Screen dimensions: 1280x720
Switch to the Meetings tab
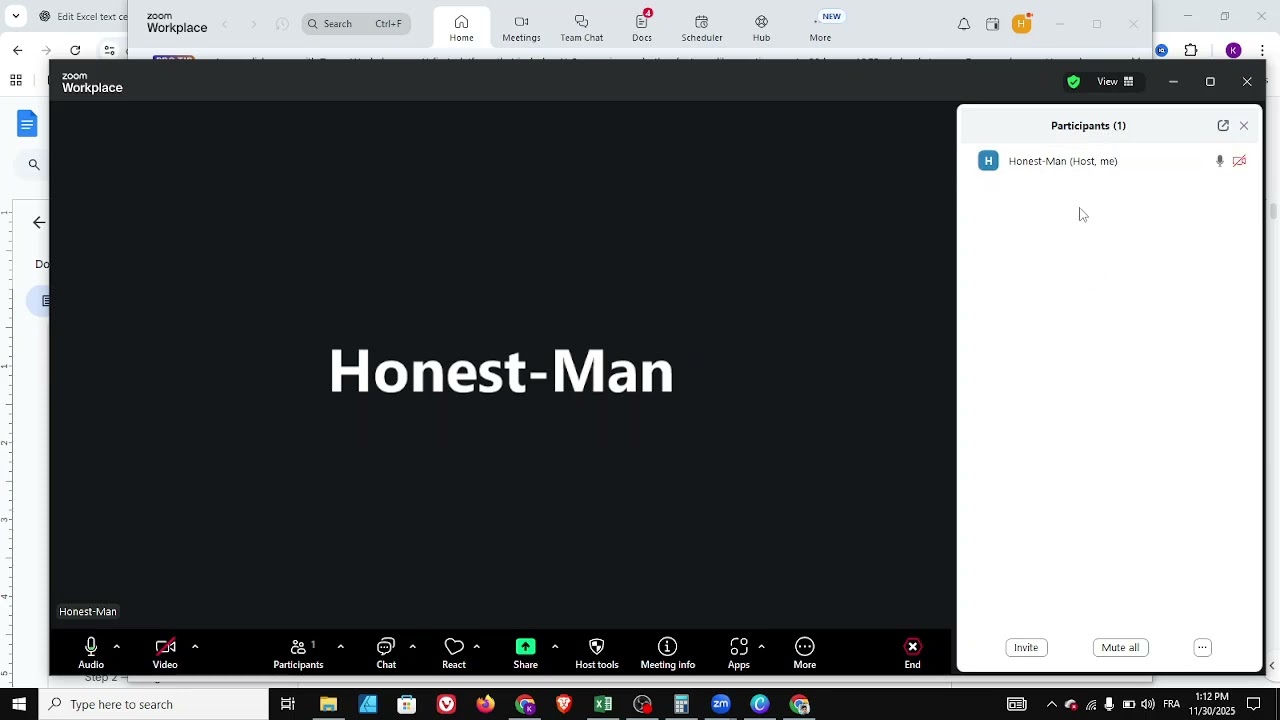coord(521,28)
